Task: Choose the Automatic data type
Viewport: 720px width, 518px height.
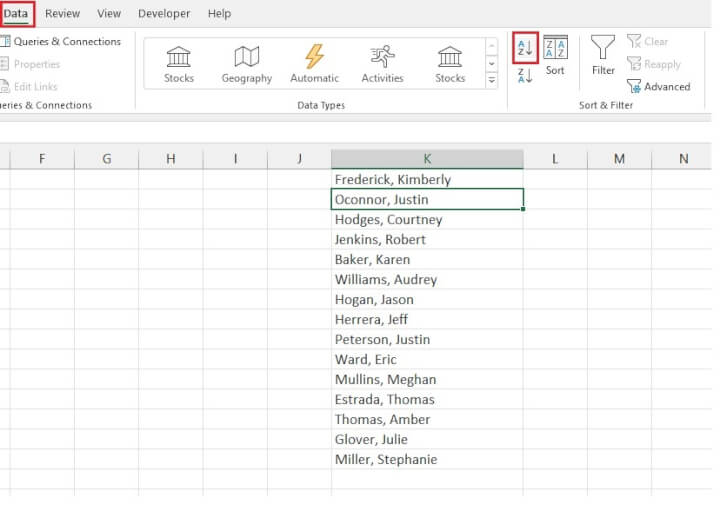Action: click(x=314, y=63)
